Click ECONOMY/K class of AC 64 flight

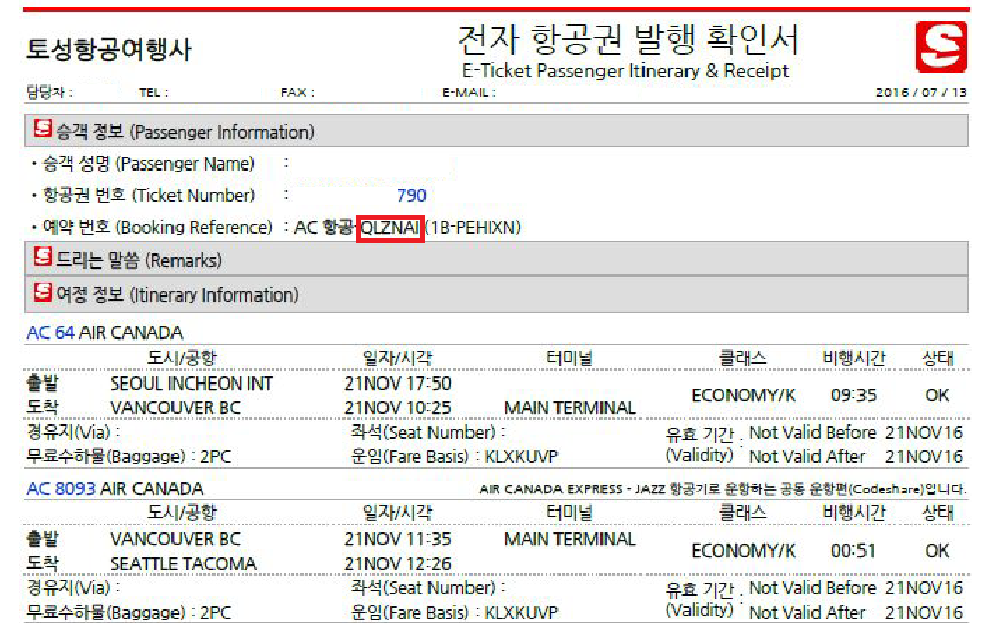click(x=743, y=396)
